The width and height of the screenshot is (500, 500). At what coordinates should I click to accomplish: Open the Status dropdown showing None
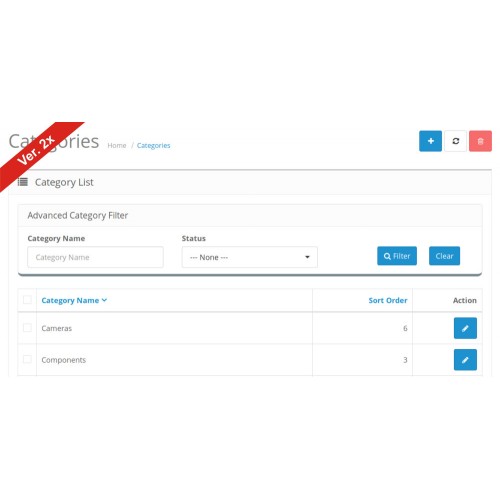coord(250,257)
